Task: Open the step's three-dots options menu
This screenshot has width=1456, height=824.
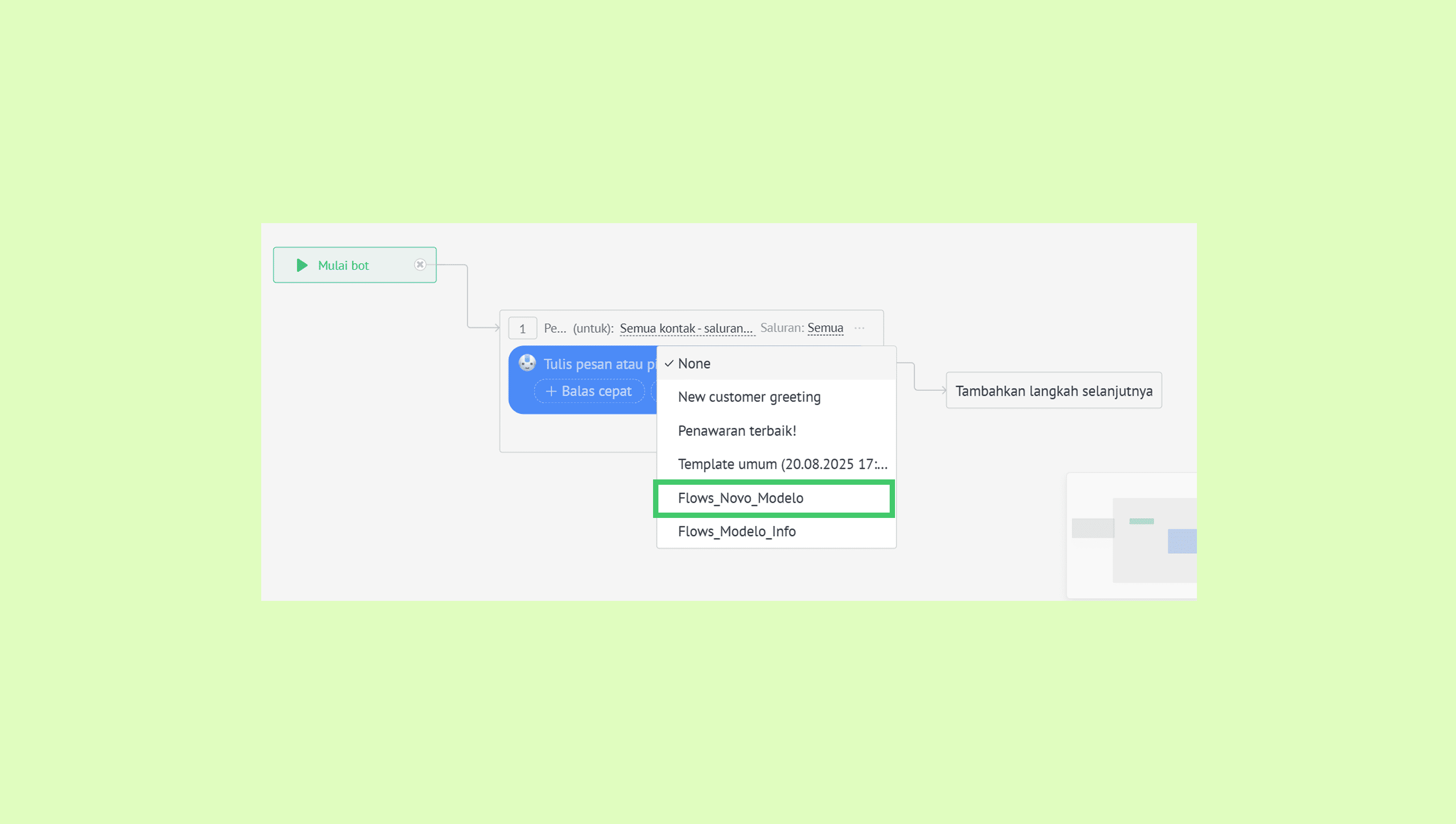Action: pyautogui.click(x=859, y=328)
